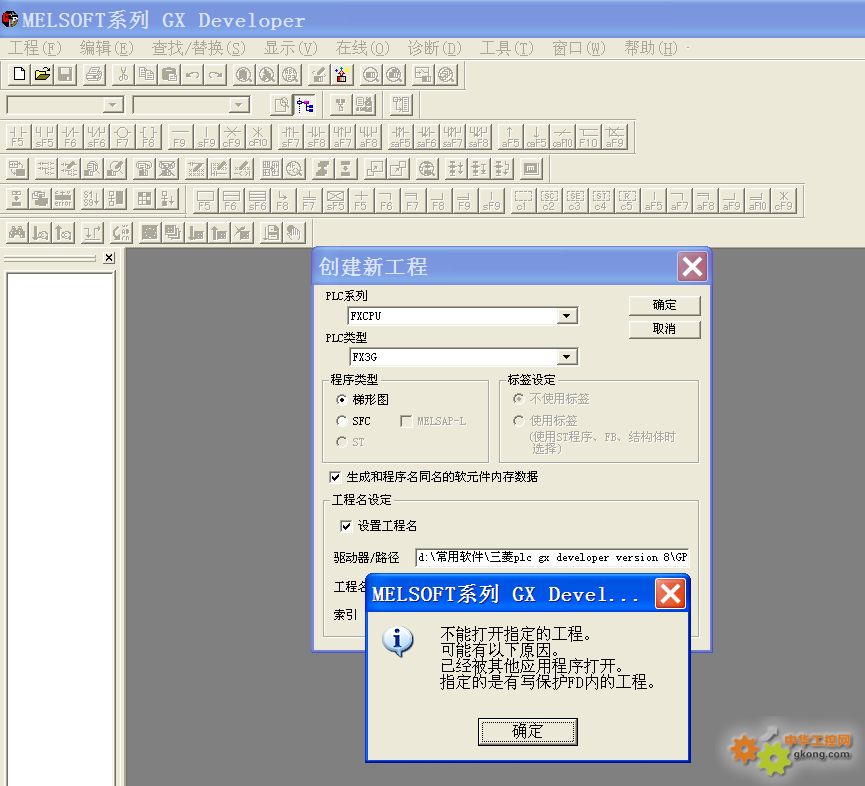
Task: Insert closed contact with F6 ladder icon
Action: (71, 136)
